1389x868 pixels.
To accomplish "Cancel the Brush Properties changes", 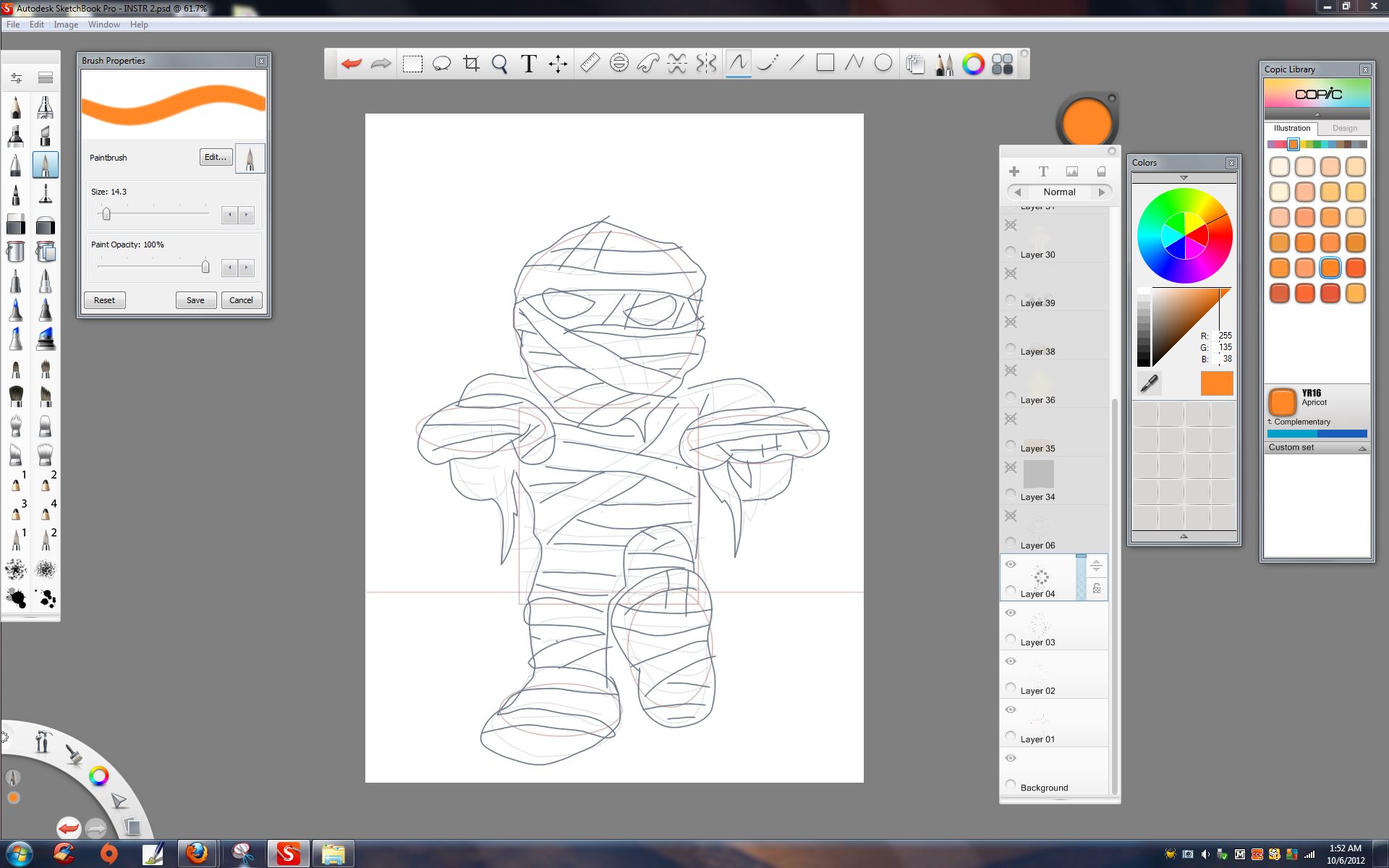I will coord(241,300).
